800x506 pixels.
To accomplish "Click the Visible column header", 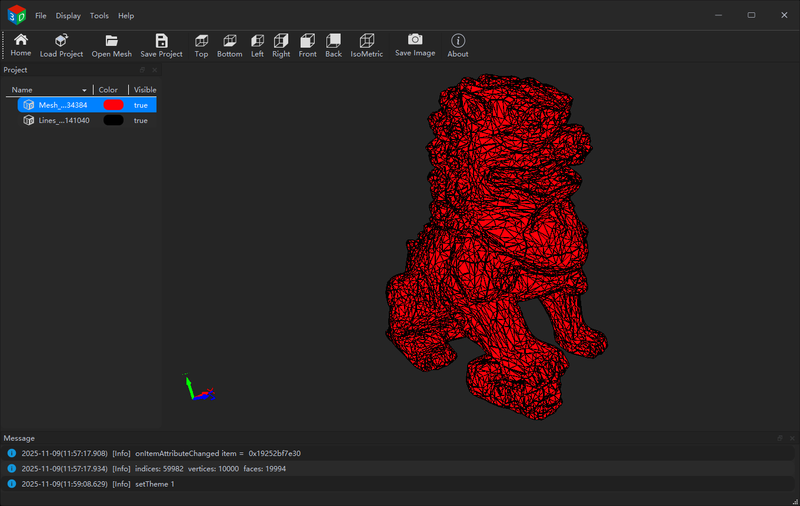I will coord(145,90).
